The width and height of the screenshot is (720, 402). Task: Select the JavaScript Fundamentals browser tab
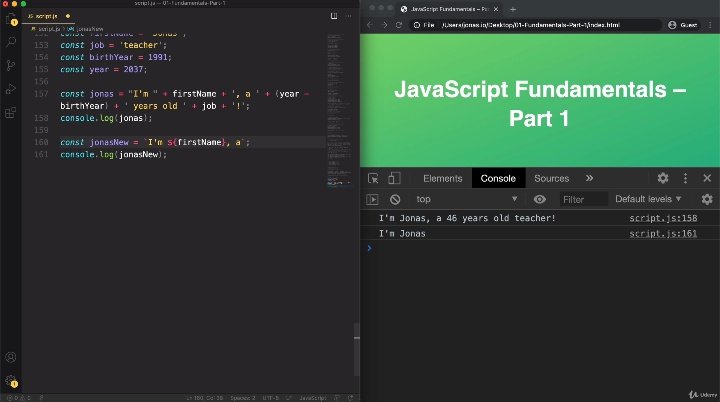click(449, 9)
